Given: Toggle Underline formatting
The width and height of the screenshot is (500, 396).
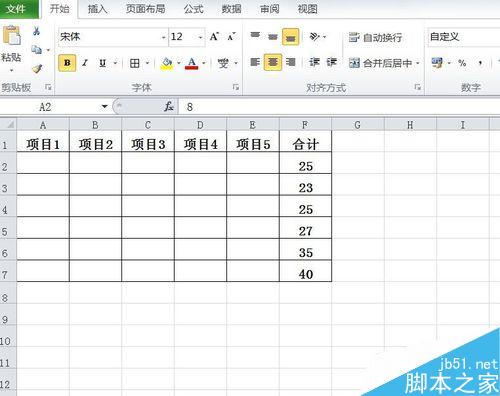Looking at the screenshot, I should pos(103,63).
